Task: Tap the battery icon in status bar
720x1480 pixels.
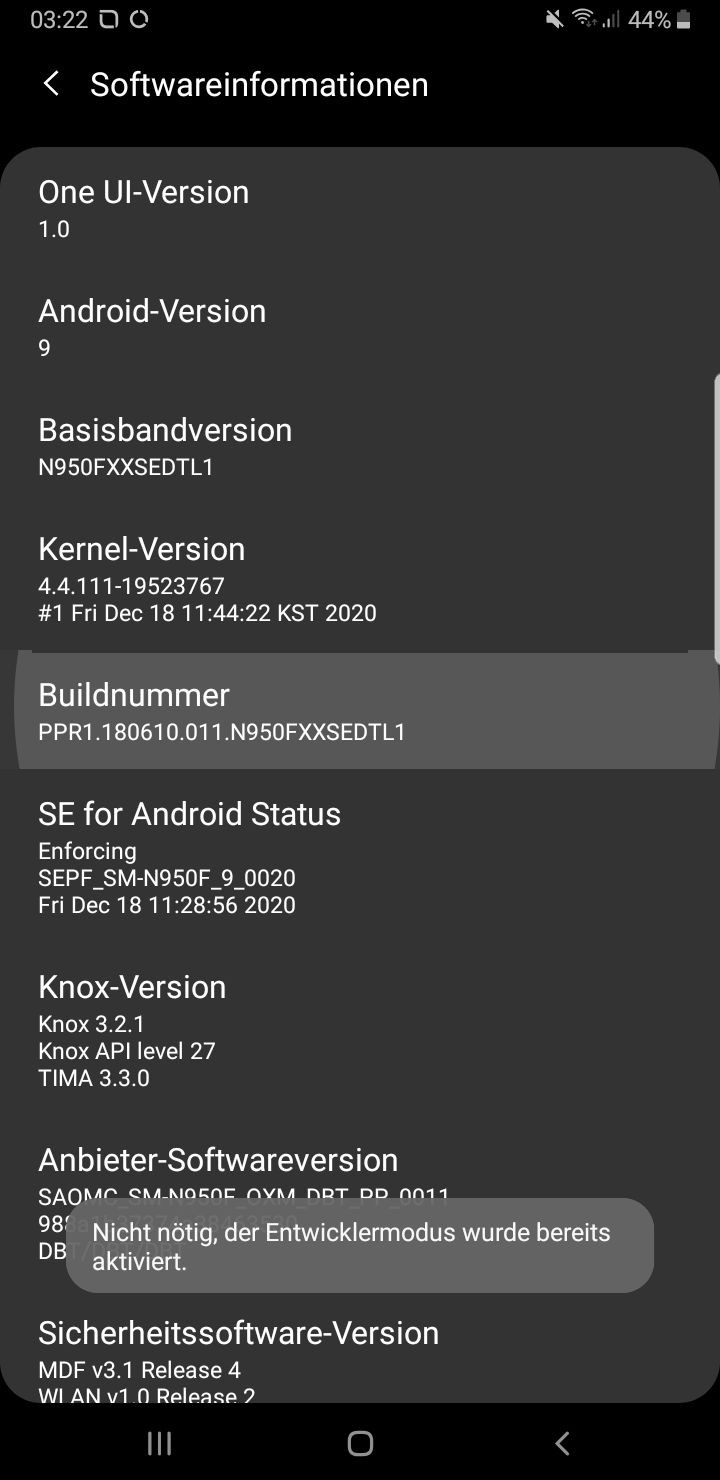Action: point(684,19)
